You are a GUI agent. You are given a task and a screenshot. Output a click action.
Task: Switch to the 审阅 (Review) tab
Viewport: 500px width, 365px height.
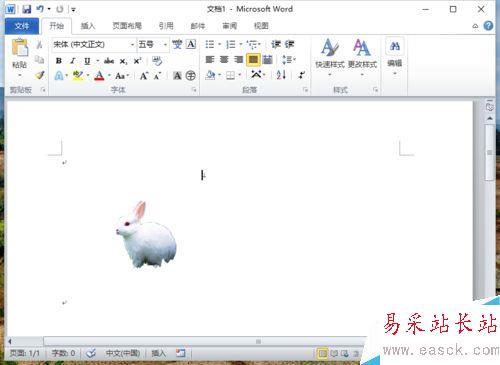click(230, 26)
